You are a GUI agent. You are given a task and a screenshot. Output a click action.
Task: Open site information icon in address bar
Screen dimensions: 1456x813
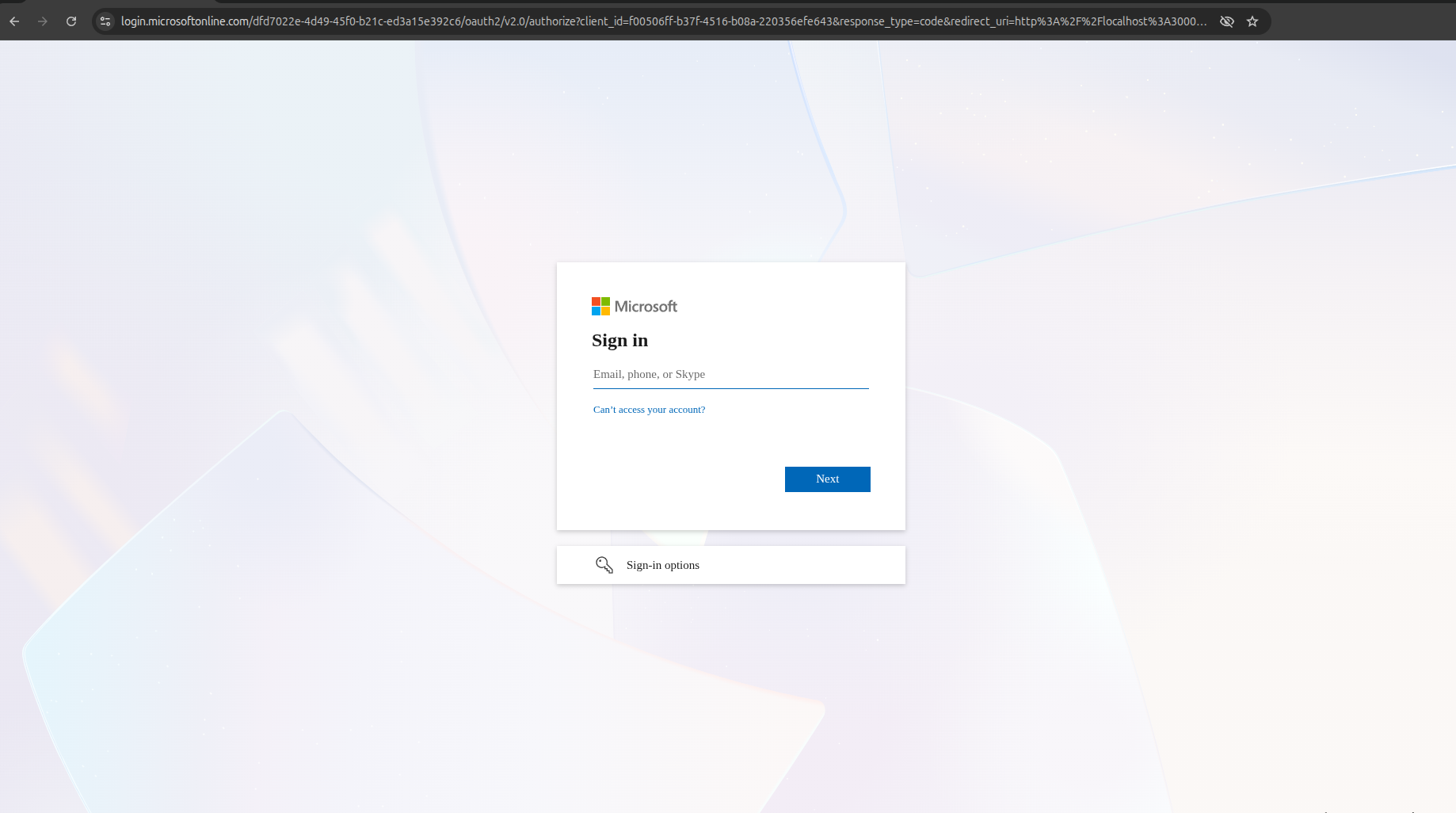(x=105, y=21)
